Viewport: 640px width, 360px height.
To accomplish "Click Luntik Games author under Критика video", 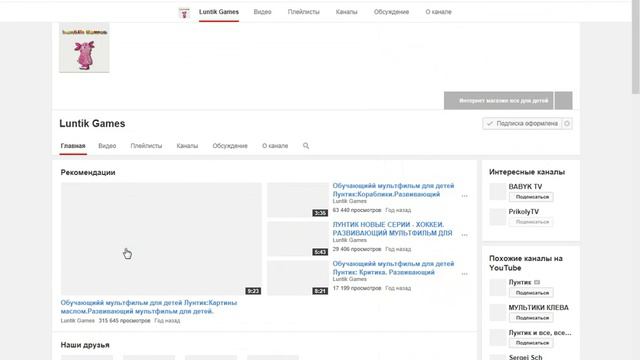I will coord(349,279).
